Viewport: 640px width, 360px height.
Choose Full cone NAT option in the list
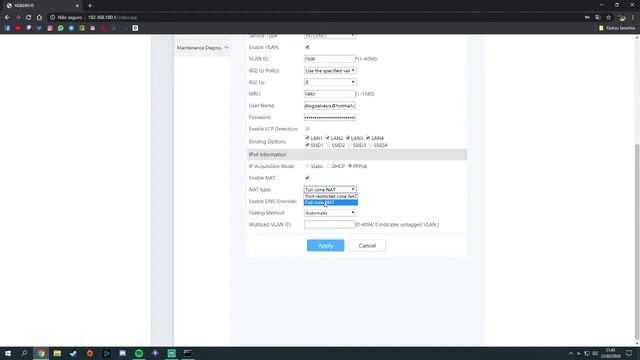click(331, 202)
